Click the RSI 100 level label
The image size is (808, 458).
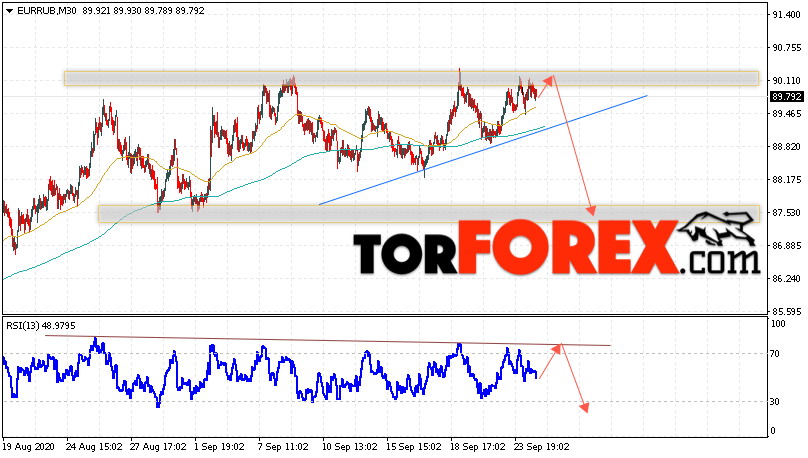[x=778, y=324]
